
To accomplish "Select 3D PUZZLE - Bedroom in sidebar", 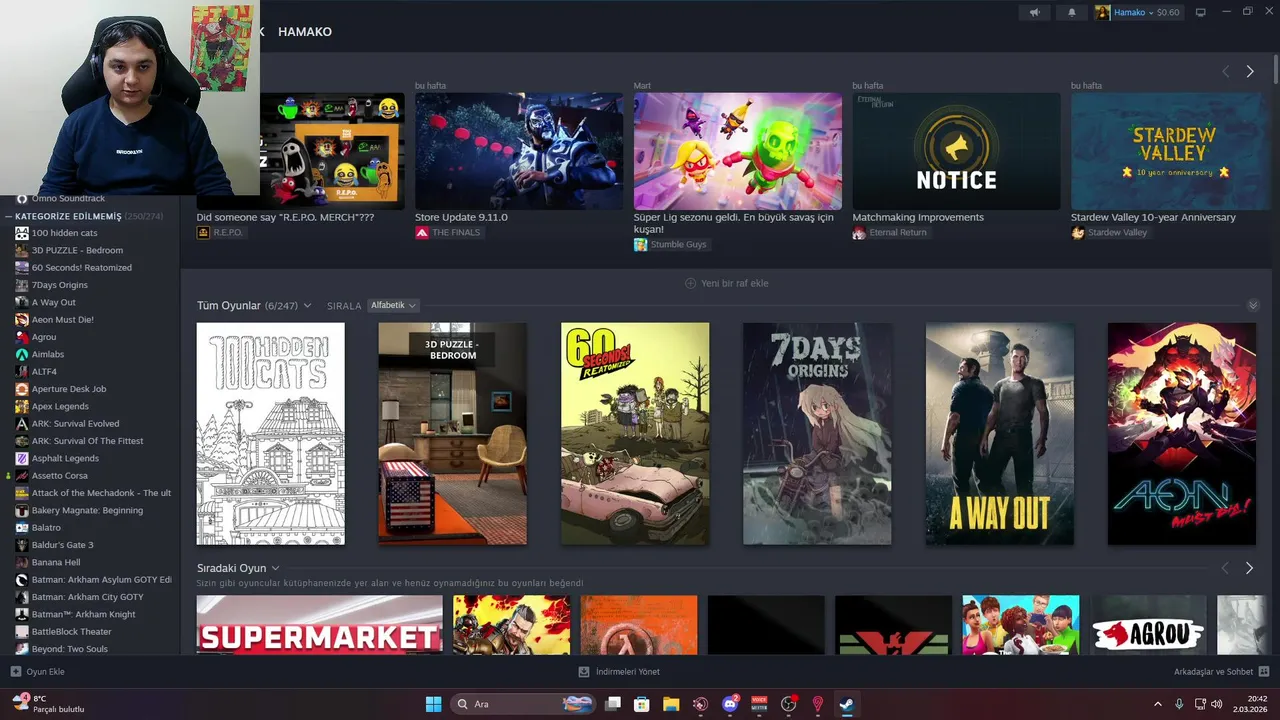I will click(x=77, y=250).
